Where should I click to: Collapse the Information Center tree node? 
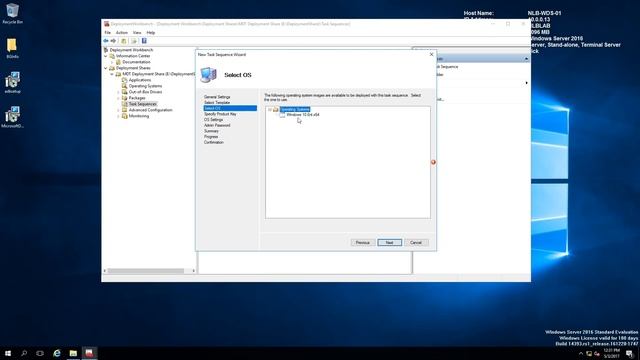pos(106,56)
